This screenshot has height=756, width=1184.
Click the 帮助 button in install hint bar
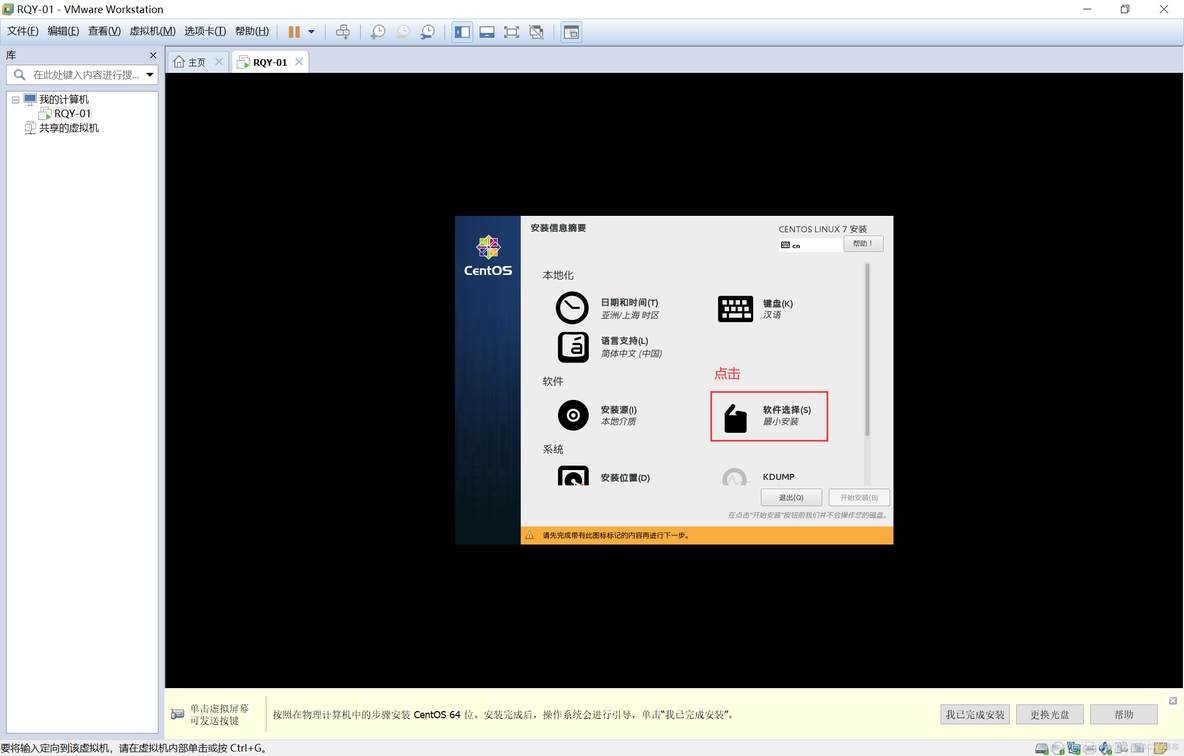tap(1124, 714)
